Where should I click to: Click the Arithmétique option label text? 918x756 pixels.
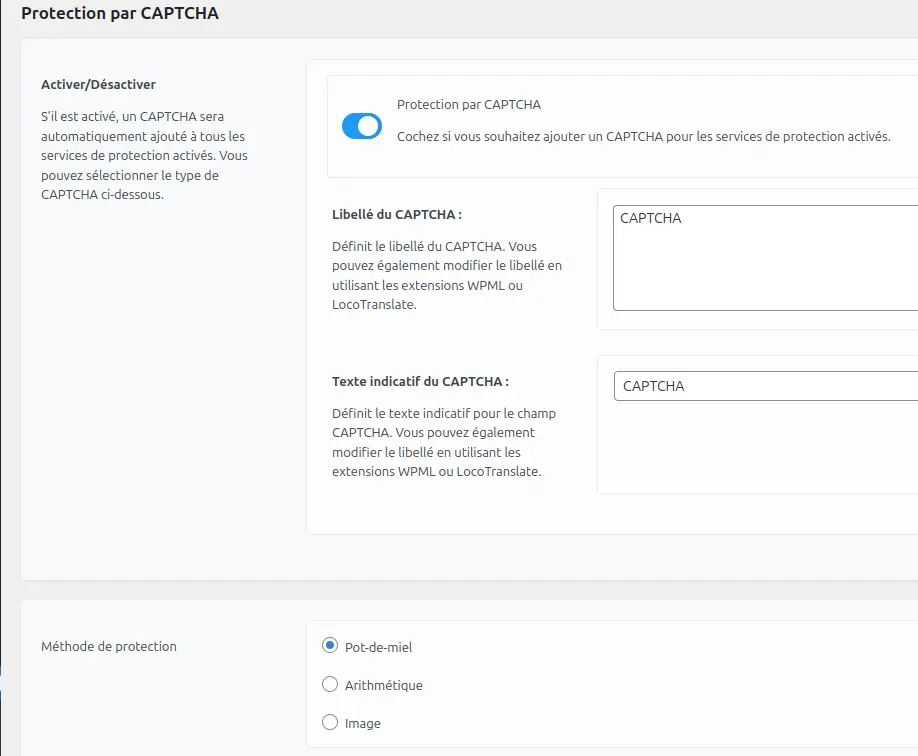pos(383,685)
